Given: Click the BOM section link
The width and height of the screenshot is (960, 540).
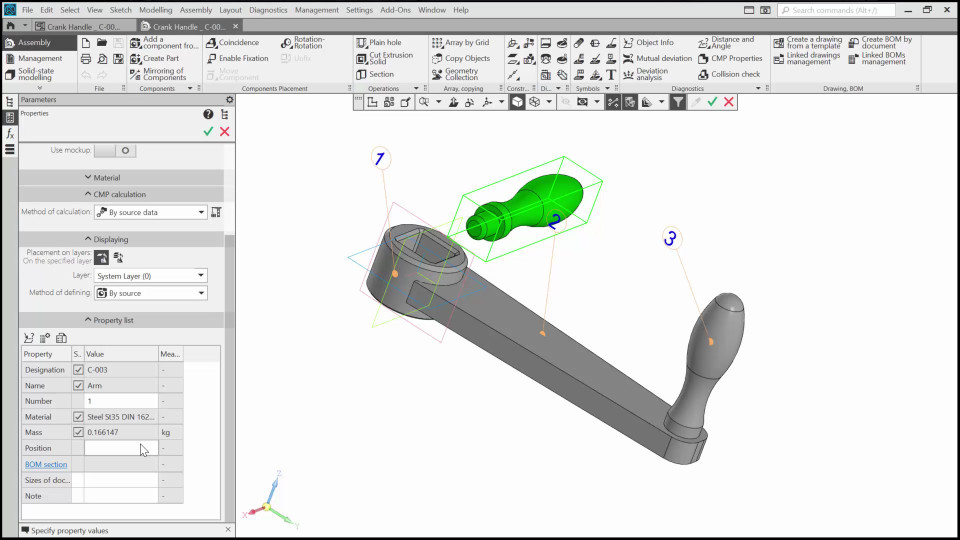Looking at the screenshot, I should tap(46, 464).
